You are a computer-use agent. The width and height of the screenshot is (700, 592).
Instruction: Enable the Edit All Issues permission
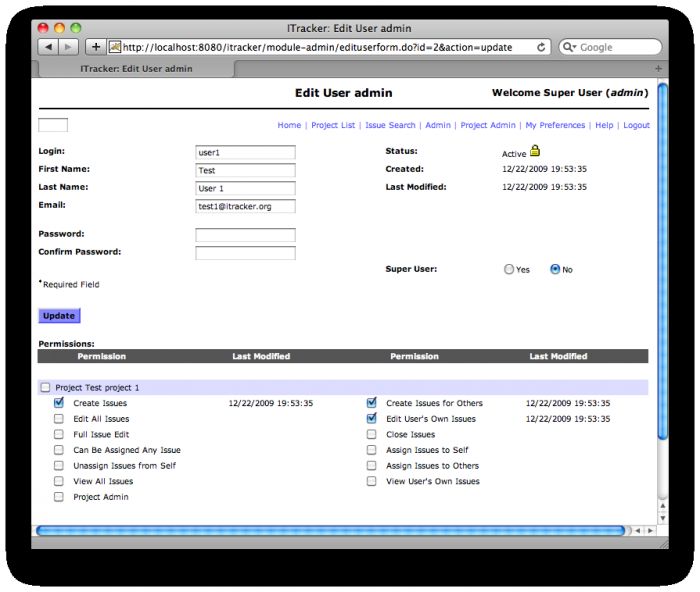click(x=59, y=419)
